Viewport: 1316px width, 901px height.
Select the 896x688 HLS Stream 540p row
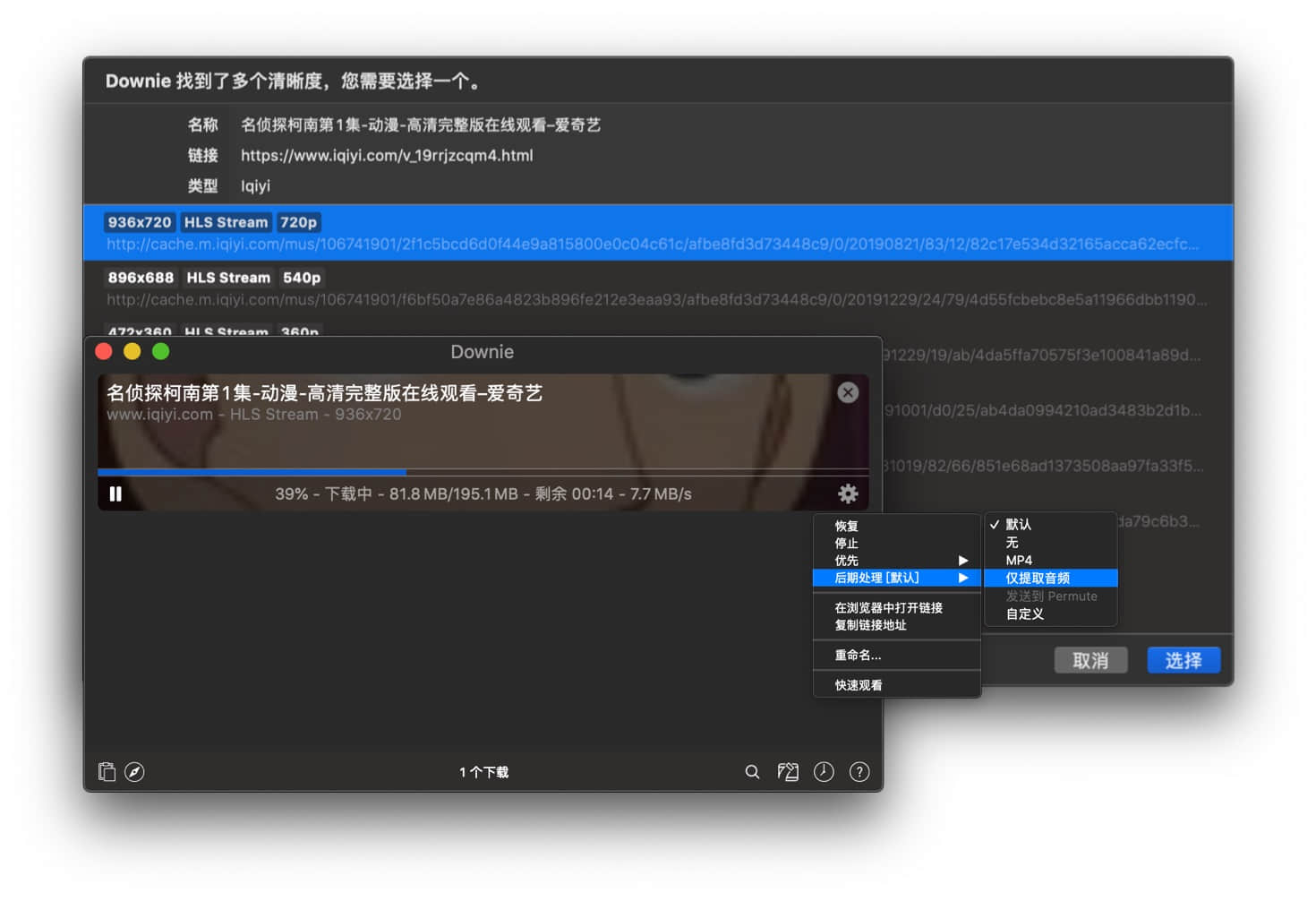658,288
